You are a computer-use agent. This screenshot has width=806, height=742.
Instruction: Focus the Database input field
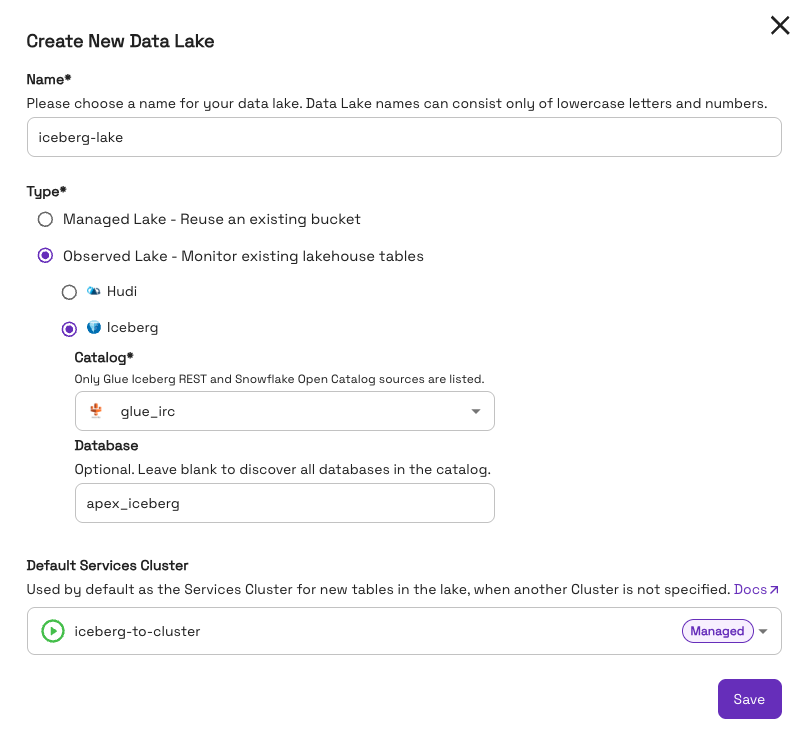285,503
